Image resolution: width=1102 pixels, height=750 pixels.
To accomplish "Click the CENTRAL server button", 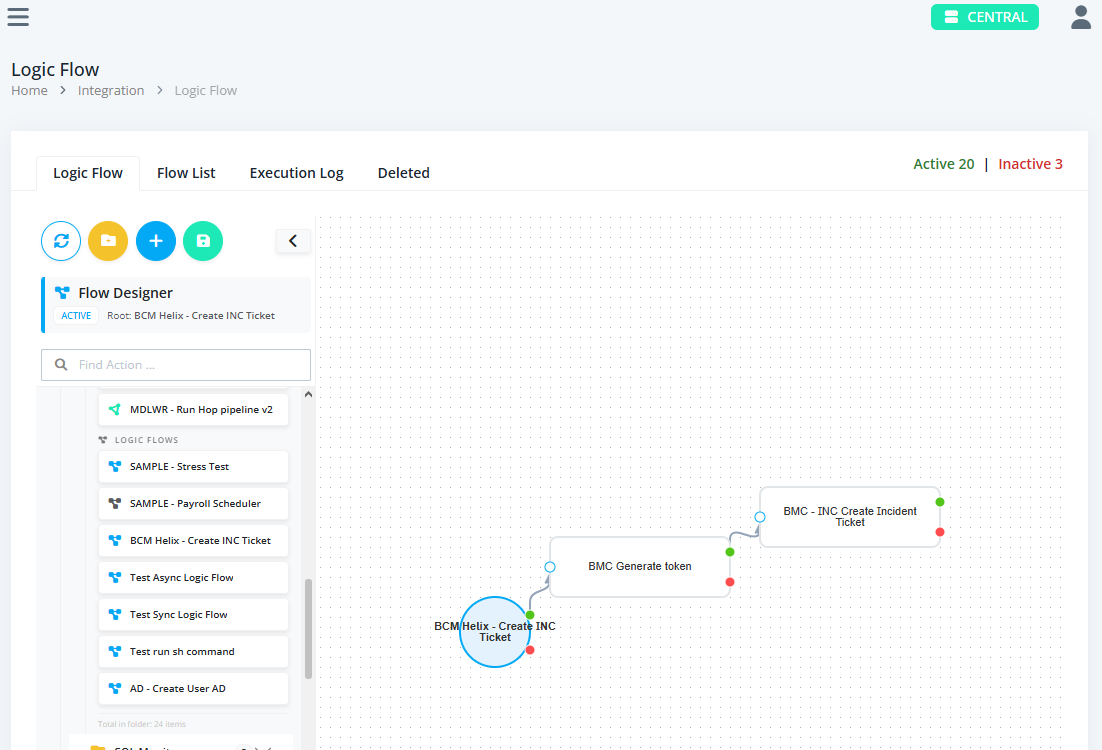I will 985,17.
